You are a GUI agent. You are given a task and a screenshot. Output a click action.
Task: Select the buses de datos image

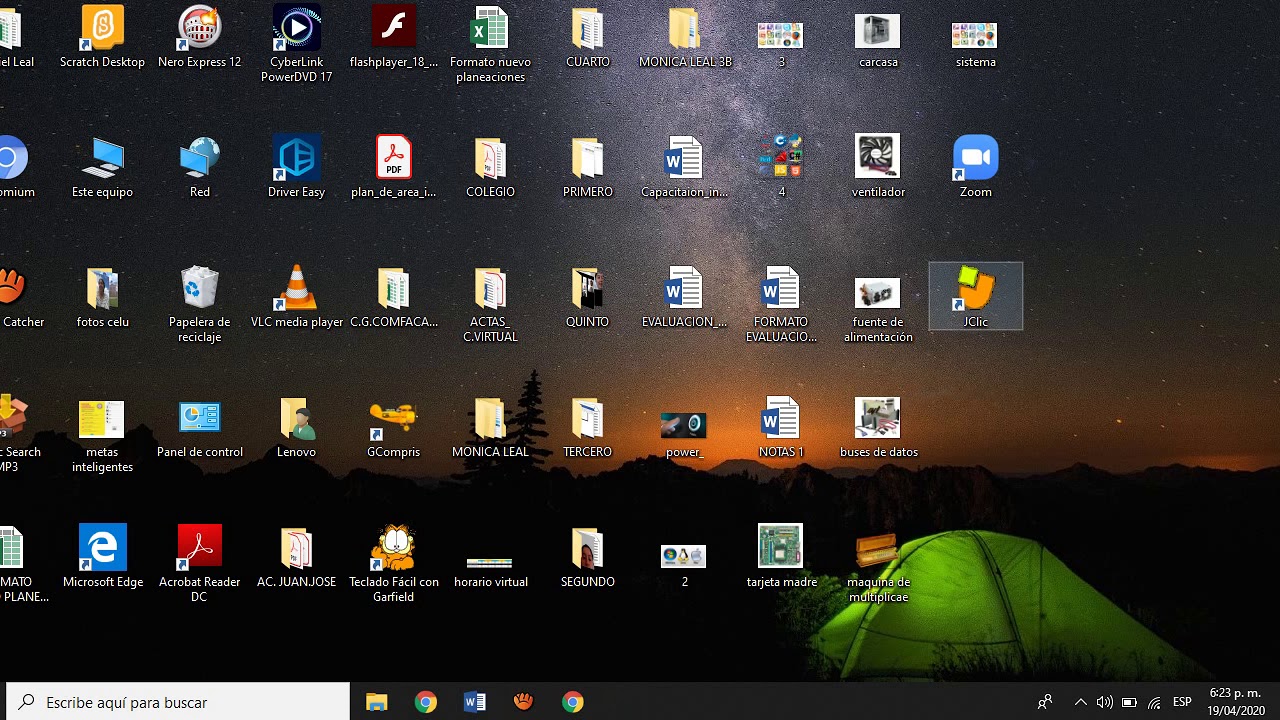pos(878,428)
